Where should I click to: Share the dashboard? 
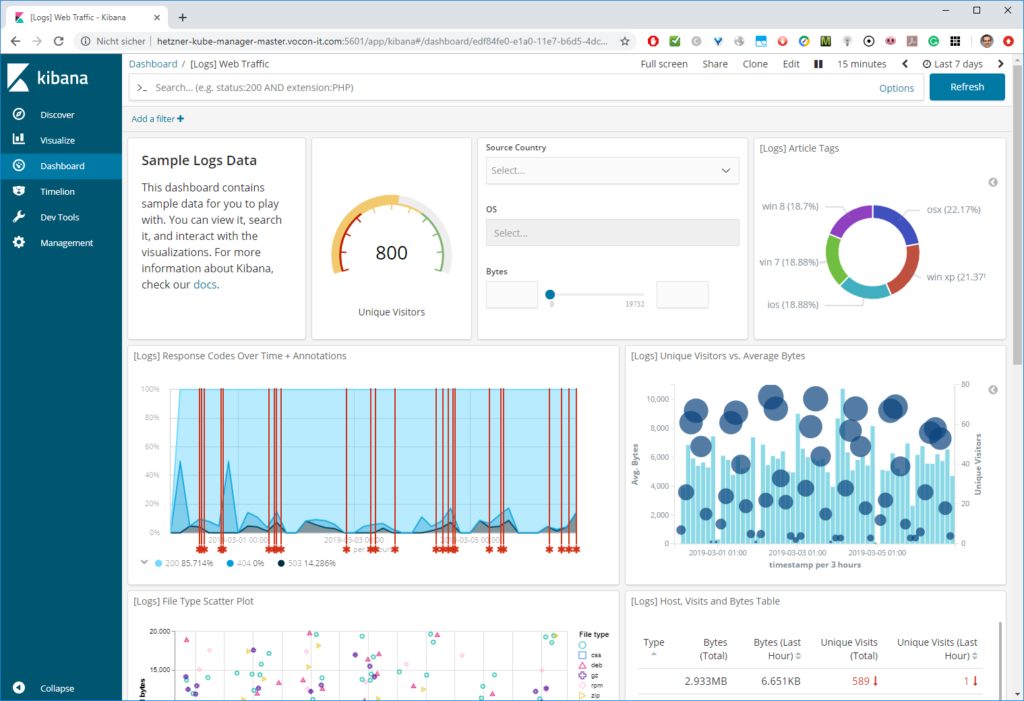715,64
